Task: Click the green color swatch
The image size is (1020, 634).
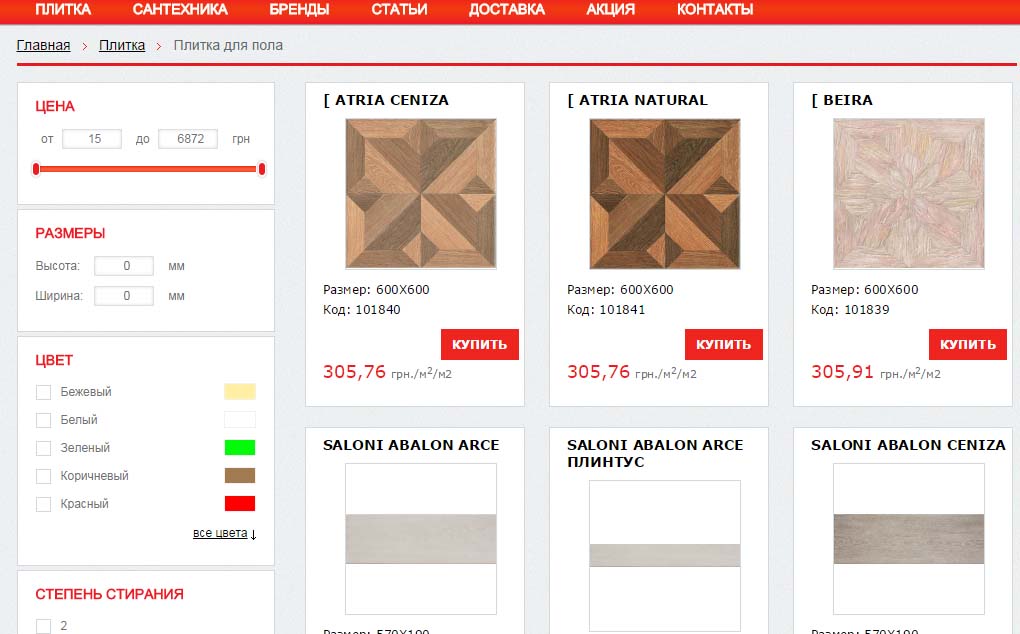Action: click(x=239, y=447)
